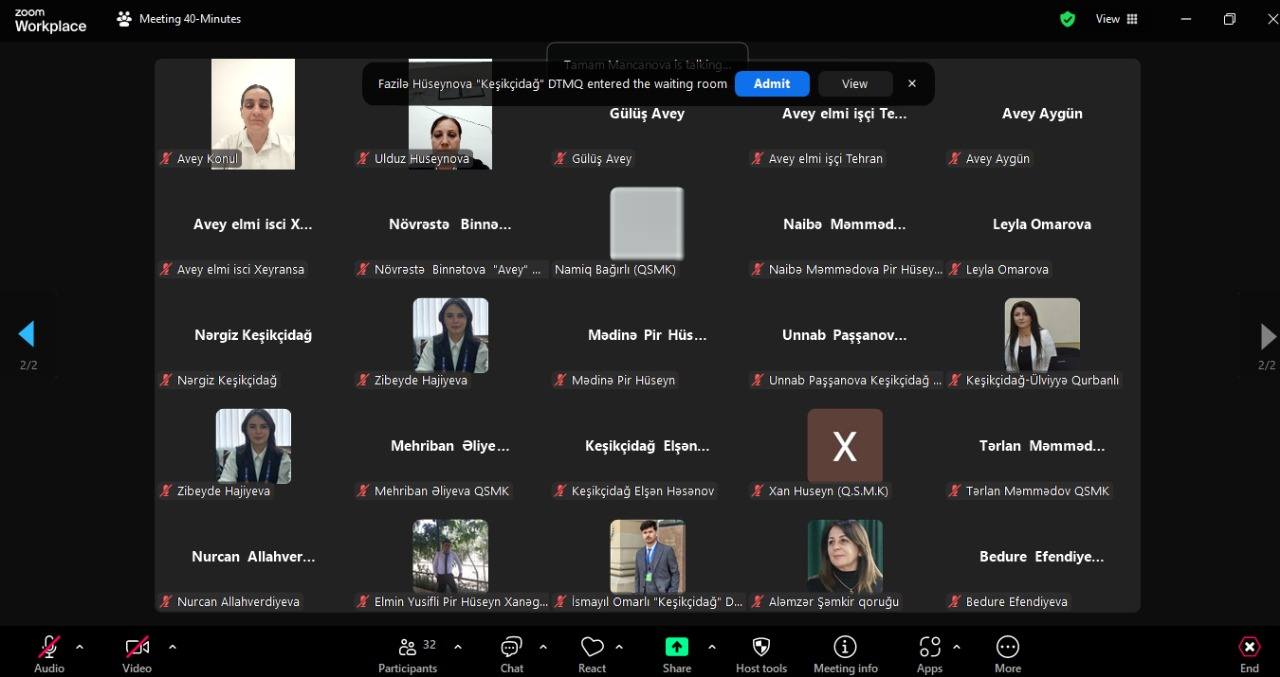Go to previous gallery page arrow
The height and width of the screenshot is (677, 1280).
coord(27,334)
